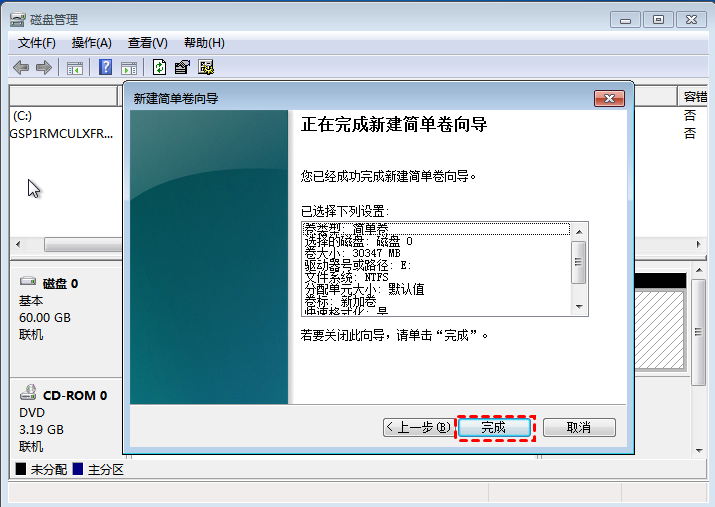Image resolution: width=715 pixels, height=507 pixels.
Task: Open the 查看(V) menu
Action: 147,43
